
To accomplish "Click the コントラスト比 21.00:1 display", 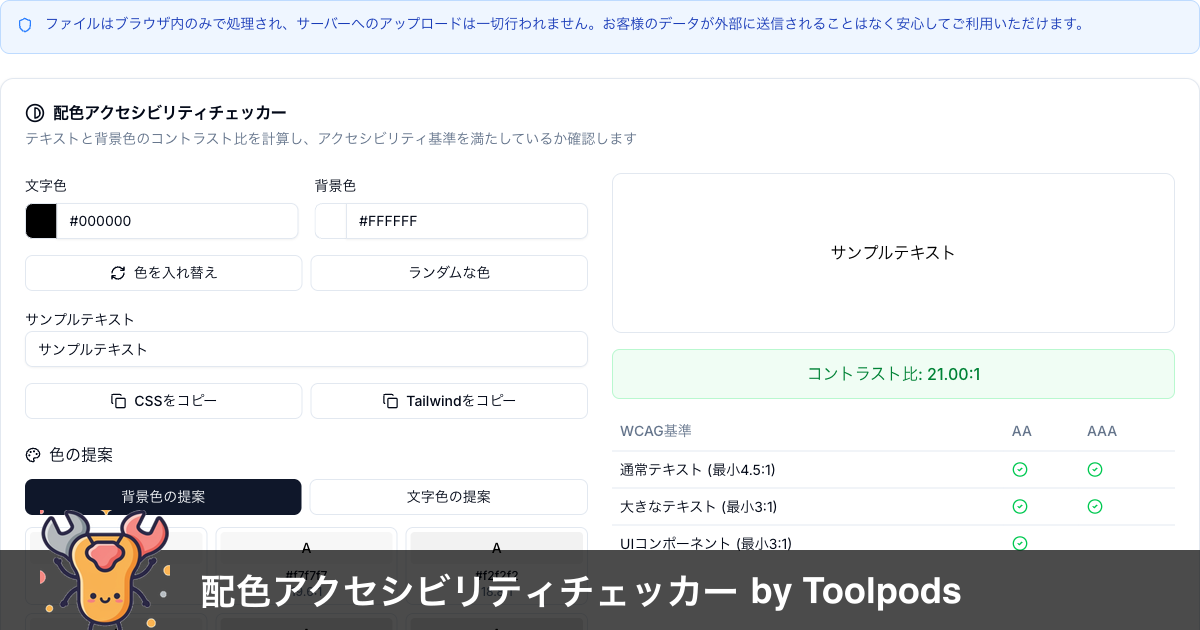I will click(x=893, y=373).
